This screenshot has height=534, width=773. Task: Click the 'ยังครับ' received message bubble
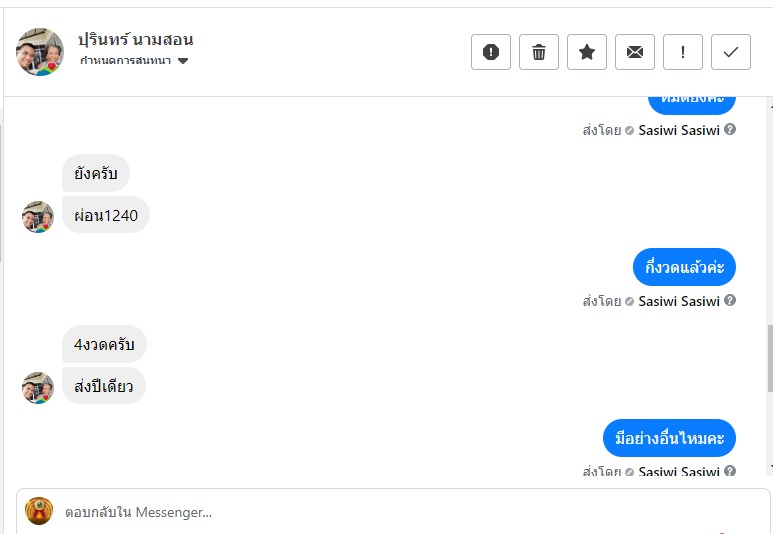coord(96,174)
